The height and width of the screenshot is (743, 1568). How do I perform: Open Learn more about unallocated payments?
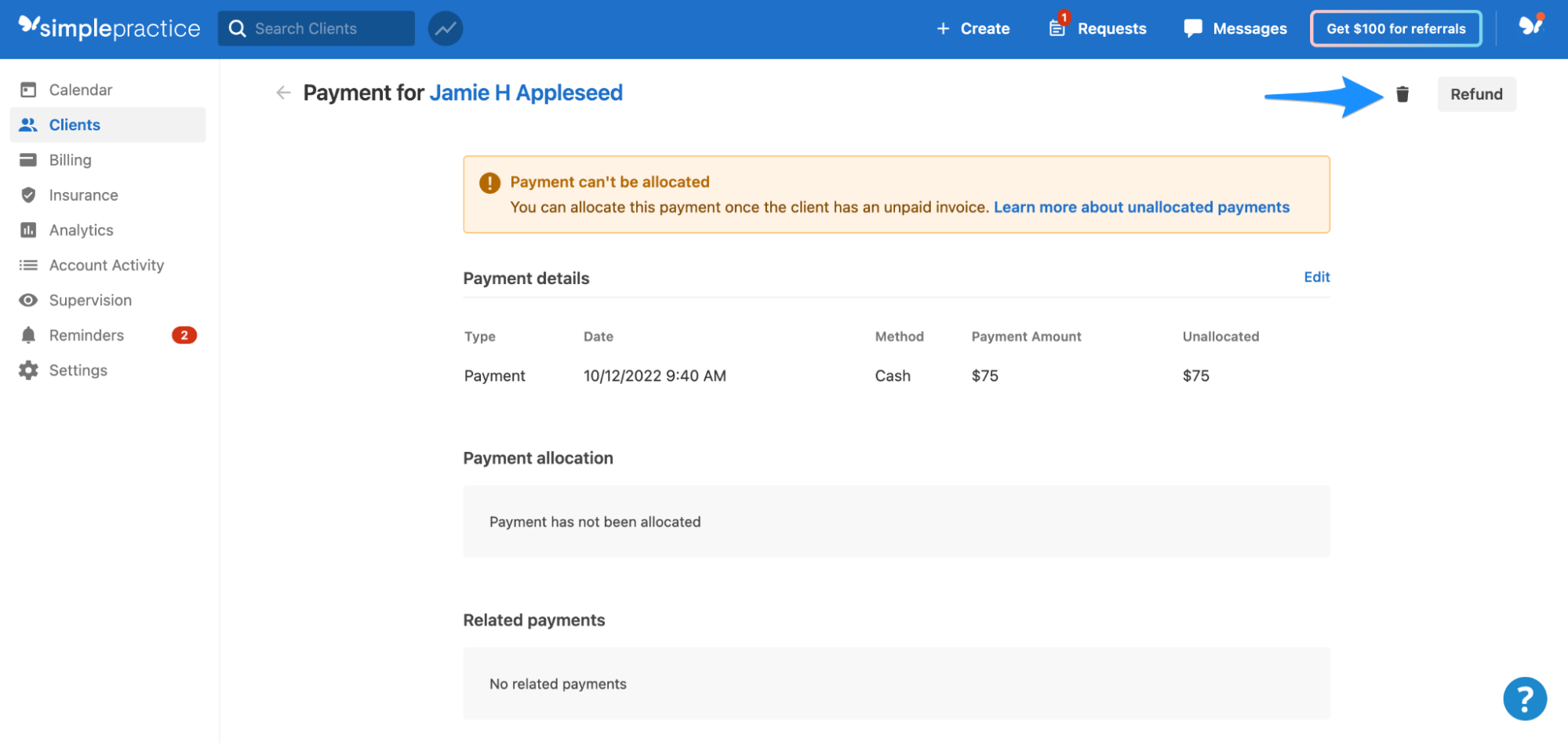[1141, 207]
